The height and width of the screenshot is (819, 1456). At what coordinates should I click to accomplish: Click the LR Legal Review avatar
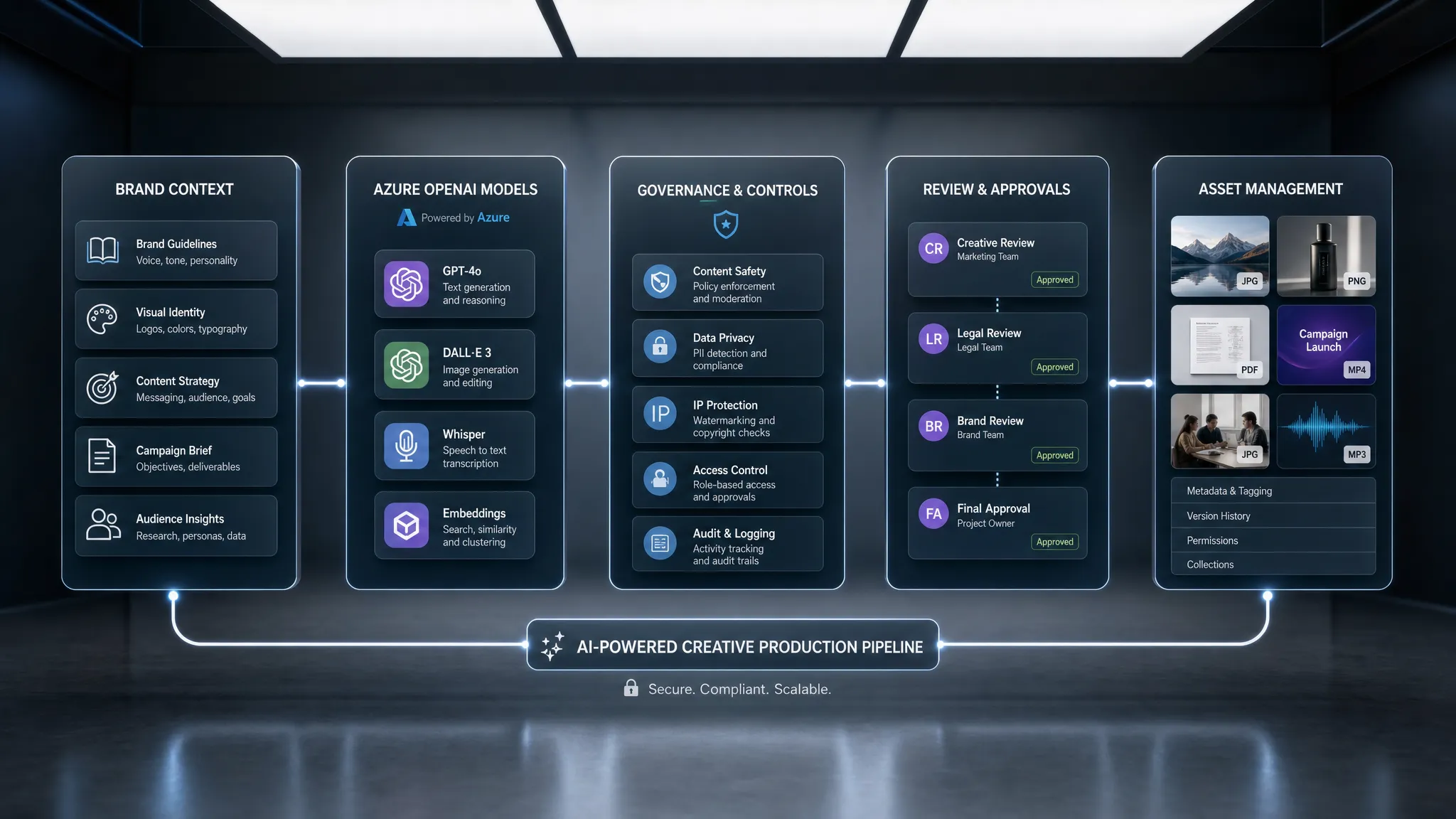933,339
